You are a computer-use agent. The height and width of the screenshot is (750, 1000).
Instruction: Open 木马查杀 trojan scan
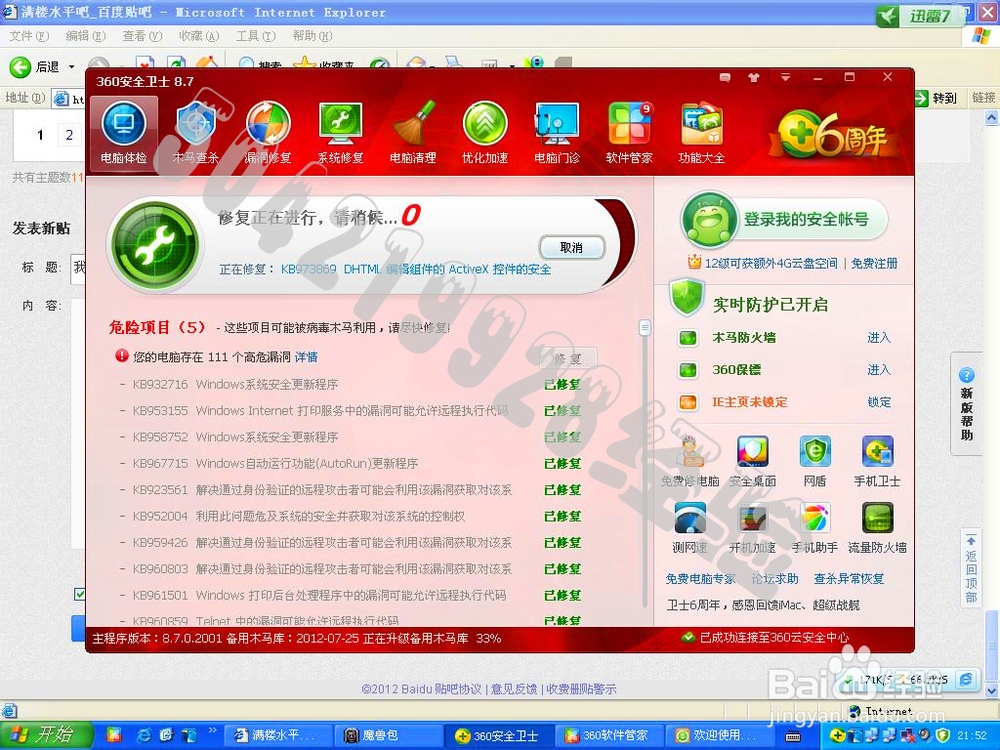196,132
